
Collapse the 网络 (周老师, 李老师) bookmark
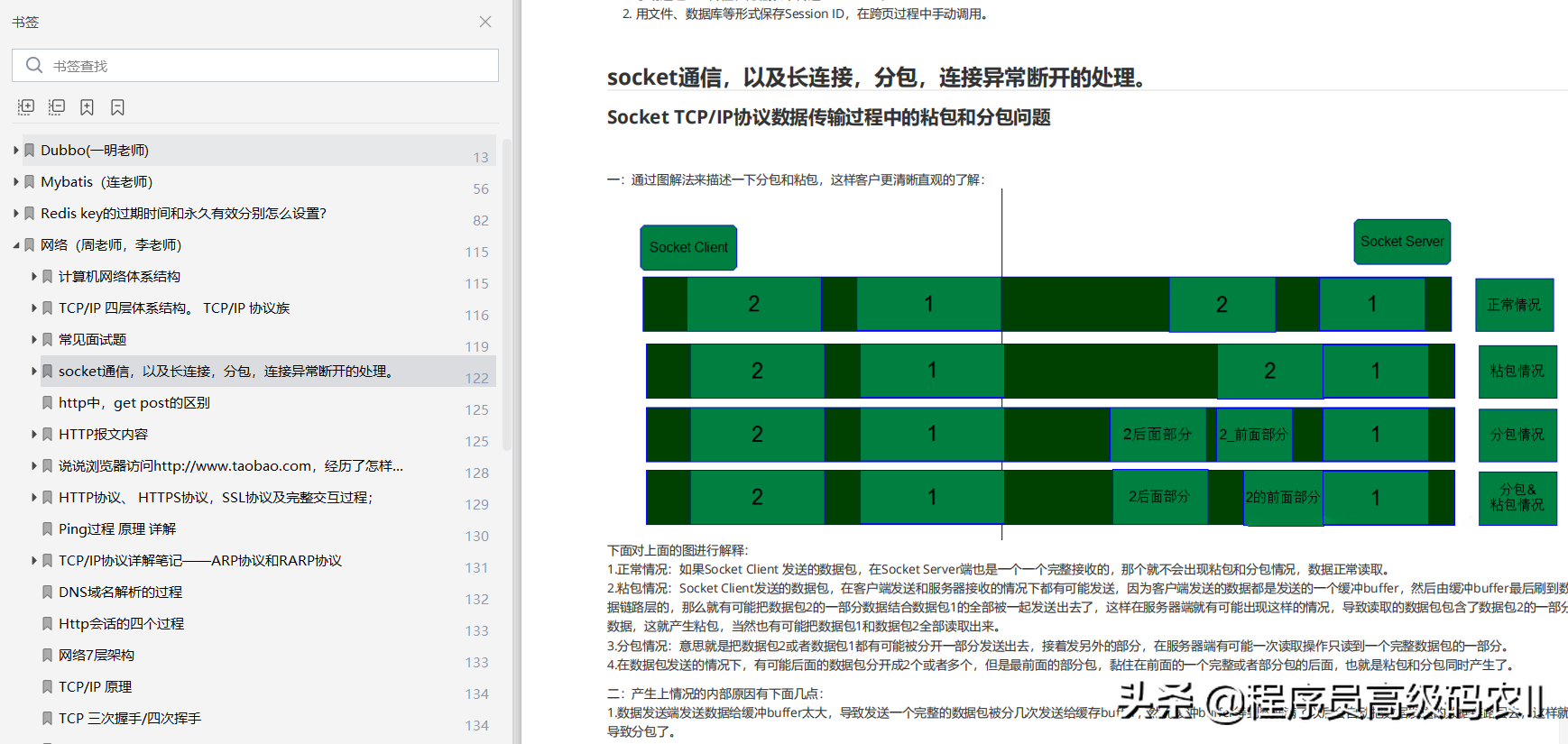pyautogui.click(x=15, y=244)
